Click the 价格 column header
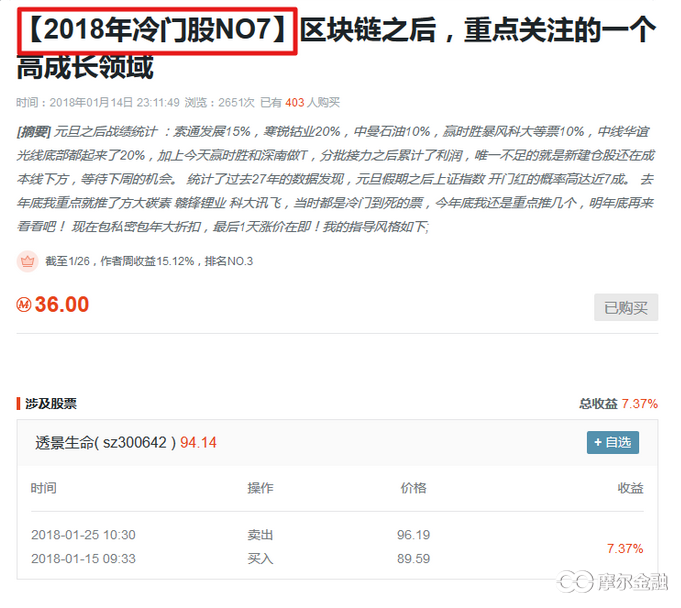681x608 pixels. 413,488
